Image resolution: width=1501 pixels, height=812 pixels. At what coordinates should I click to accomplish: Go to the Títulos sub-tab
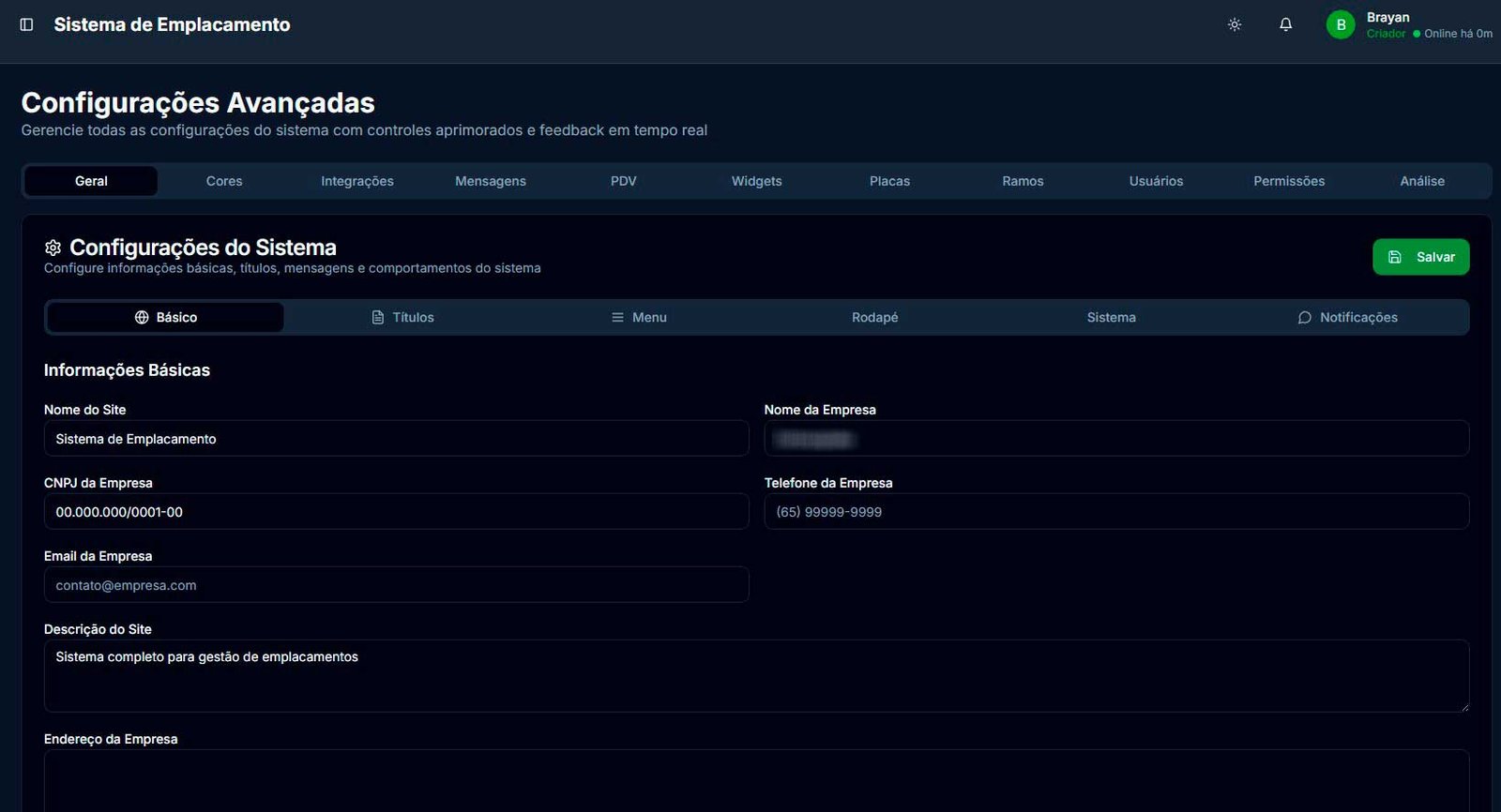click(402, 318)
